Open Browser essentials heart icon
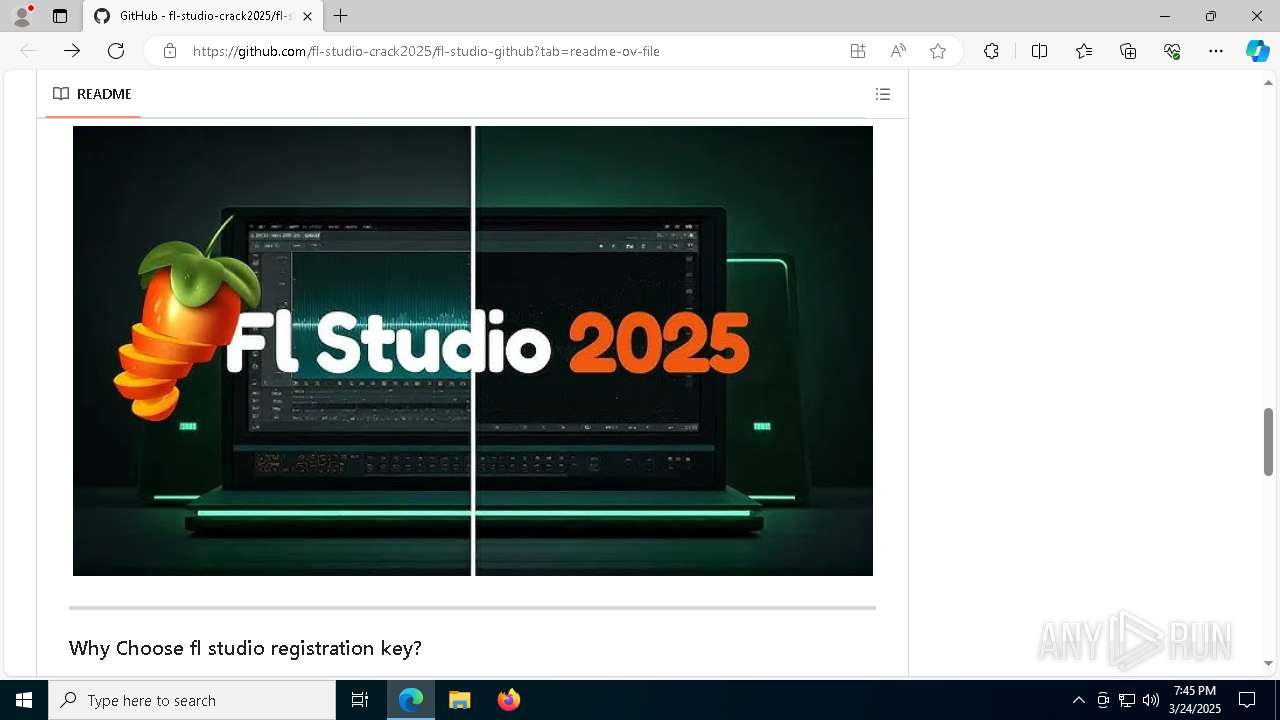Image resolution: width=1280 pixels, height=720 pixels. tap(1172, 51)
